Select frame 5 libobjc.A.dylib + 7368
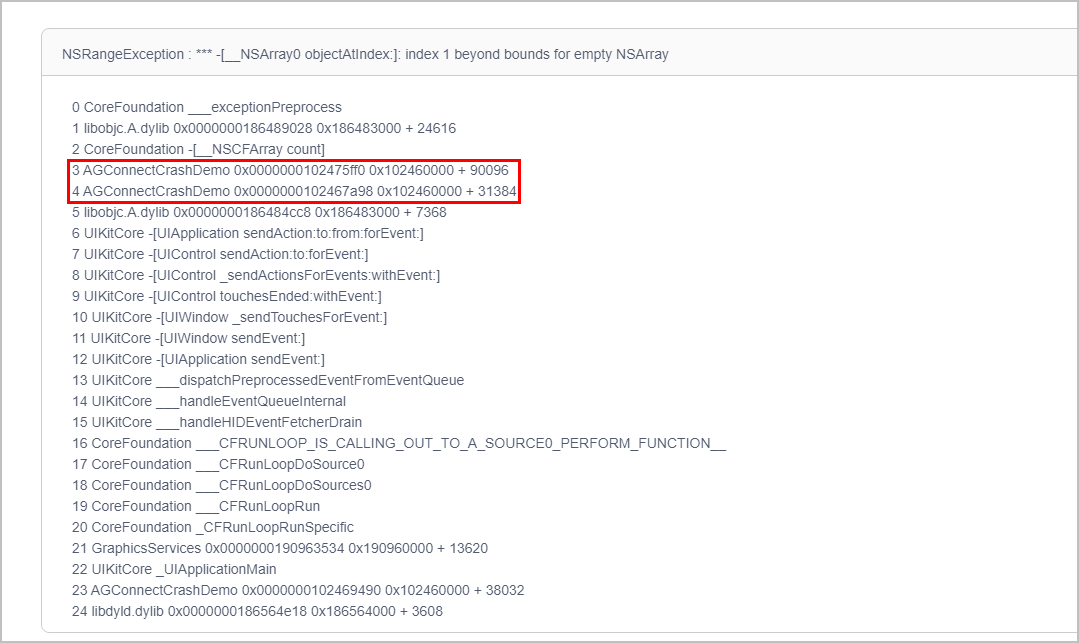Image resolution: width=1079 pixels, height=643 pixels. coord(259,213)
